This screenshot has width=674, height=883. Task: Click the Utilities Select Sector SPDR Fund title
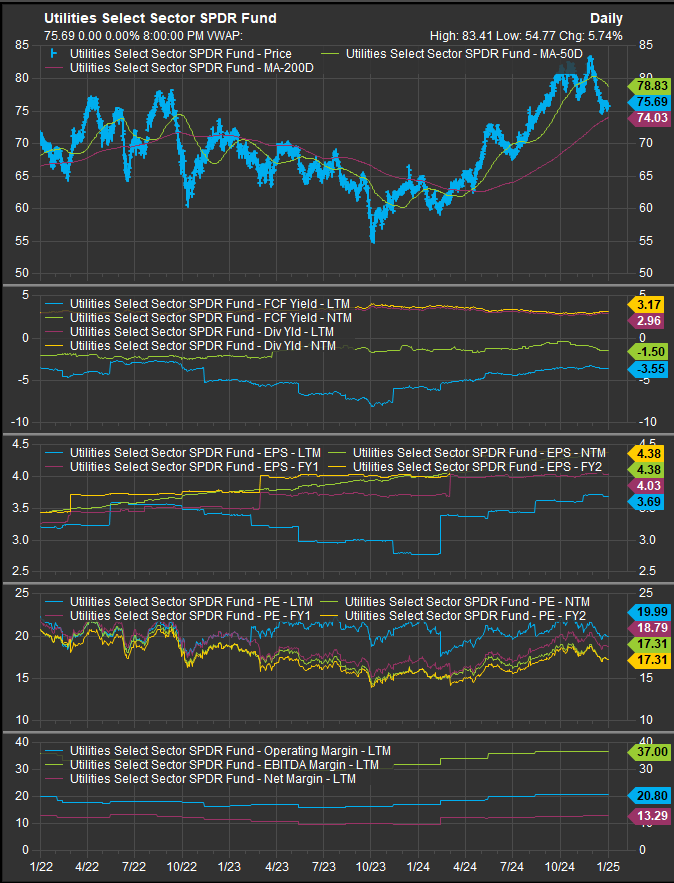pyautogui.click(x=160, y=19)
